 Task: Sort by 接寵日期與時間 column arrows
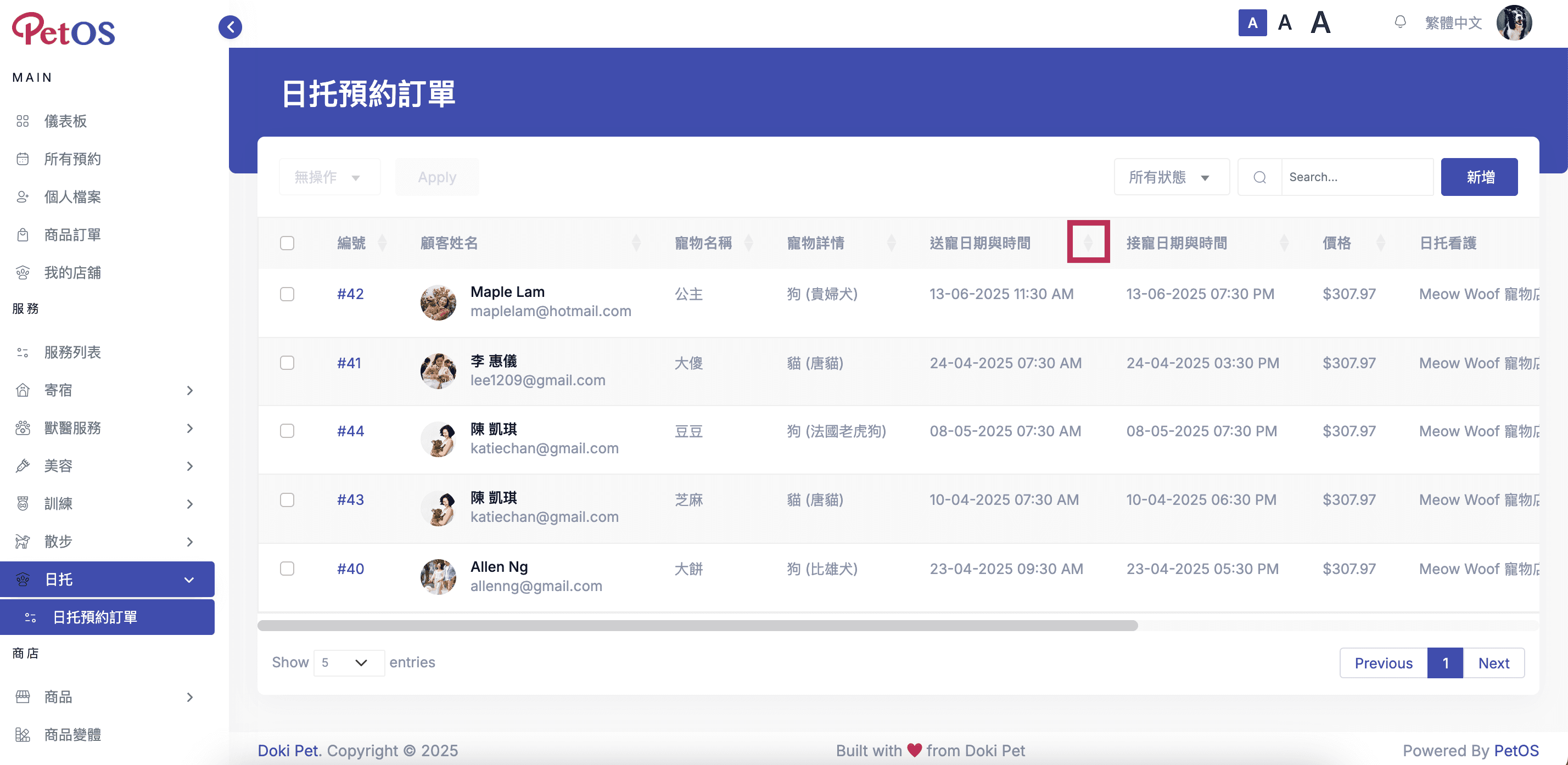tap(1284, 243)
